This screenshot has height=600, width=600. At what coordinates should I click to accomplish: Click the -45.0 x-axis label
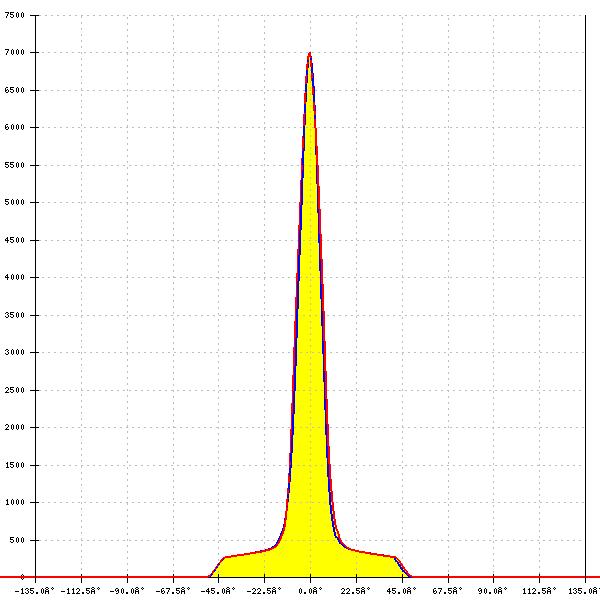[218, 591]
